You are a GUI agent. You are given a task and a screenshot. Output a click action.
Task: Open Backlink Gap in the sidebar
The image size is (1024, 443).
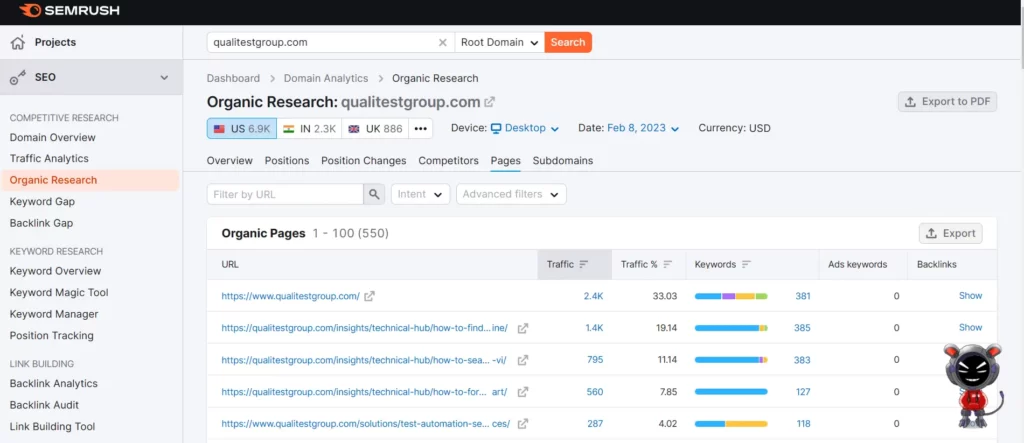point(41,223)
